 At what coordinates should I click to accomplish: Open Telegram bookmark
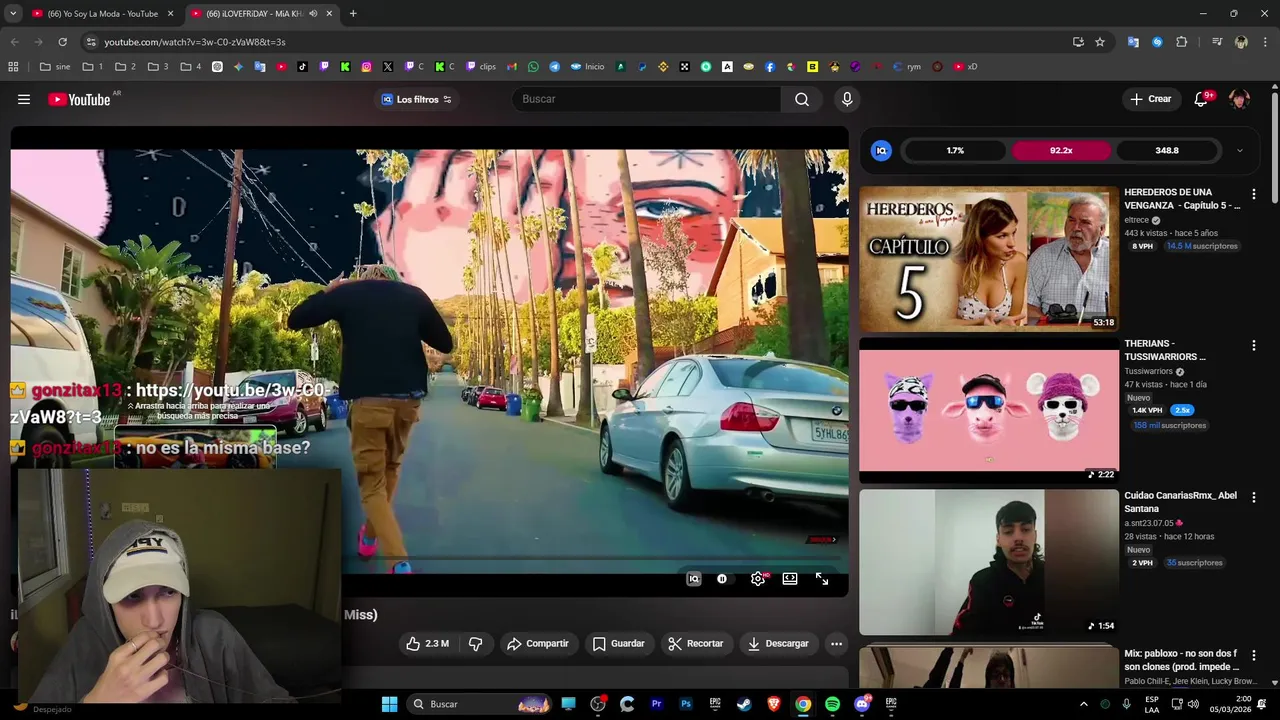(555, 67)
